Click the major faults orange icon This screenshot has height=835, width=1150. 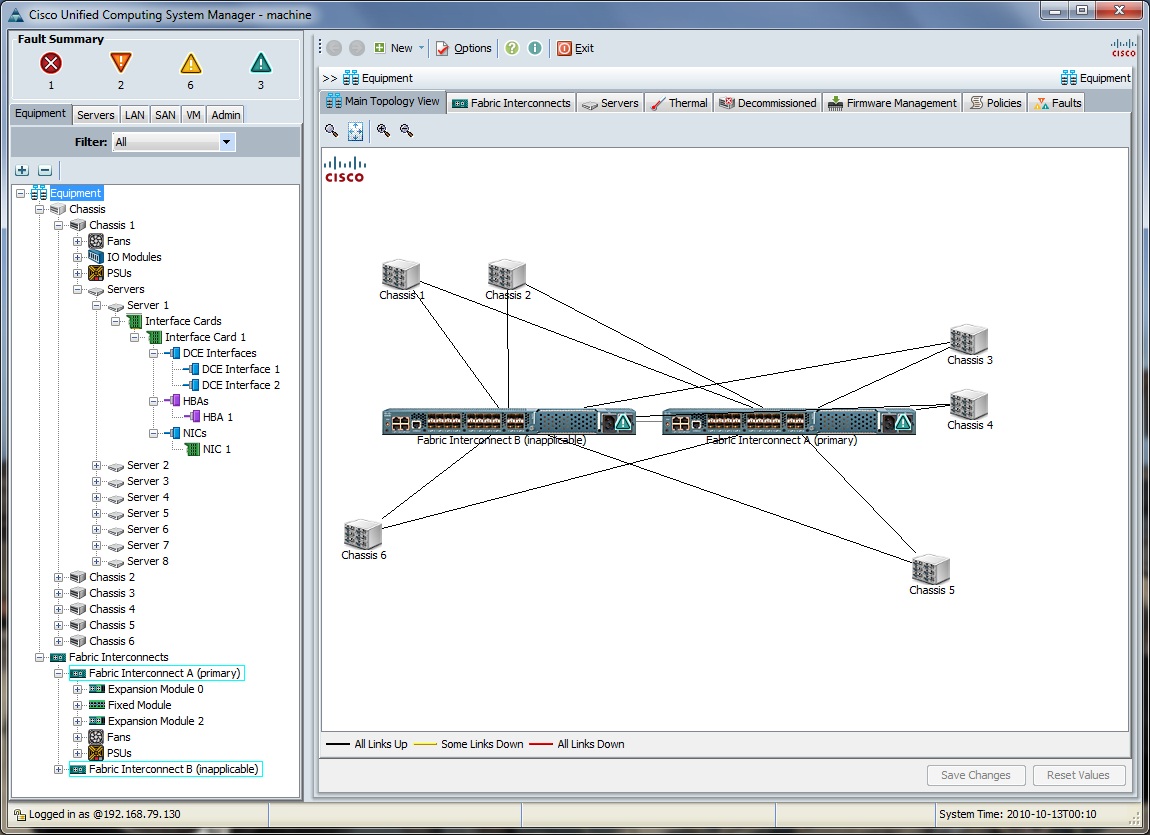[x=121, y=64]
